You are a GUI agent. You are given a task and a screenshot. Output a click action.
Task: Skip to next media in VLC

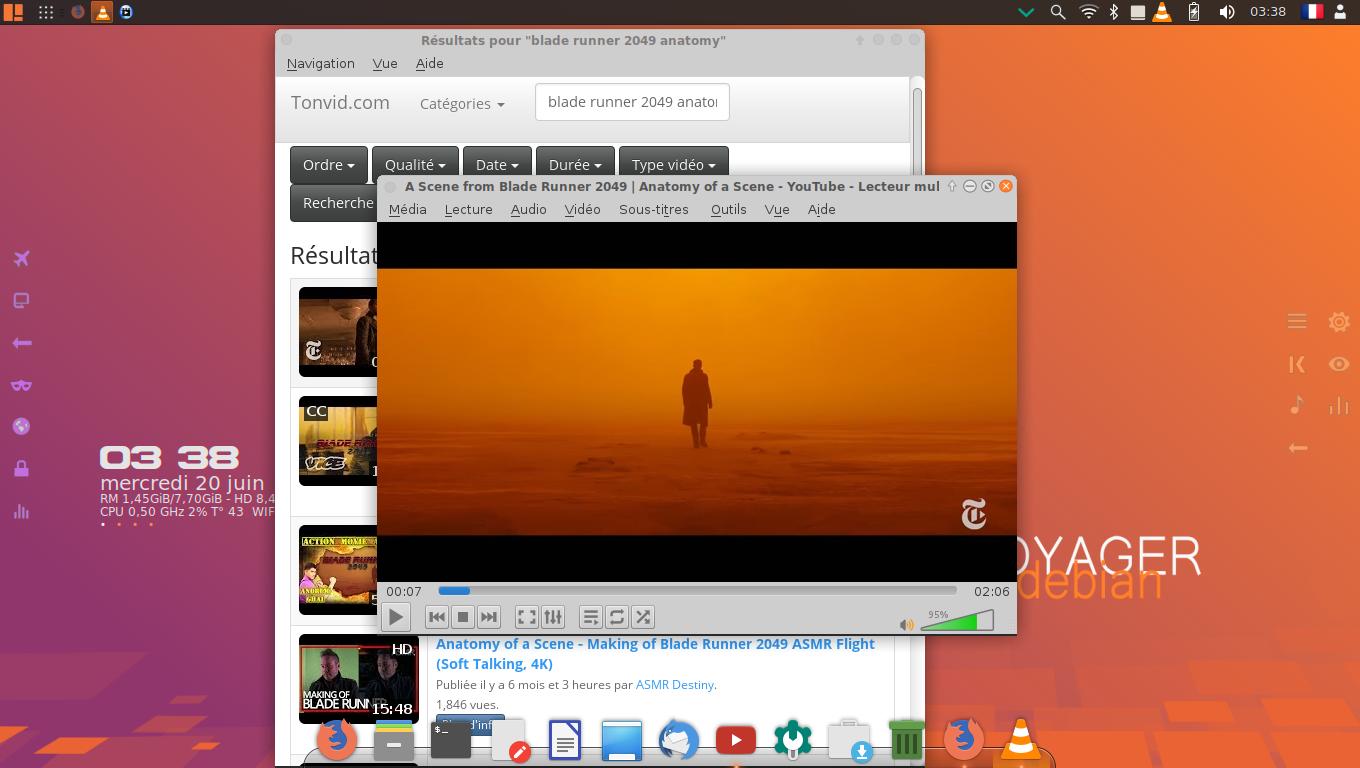488,617
